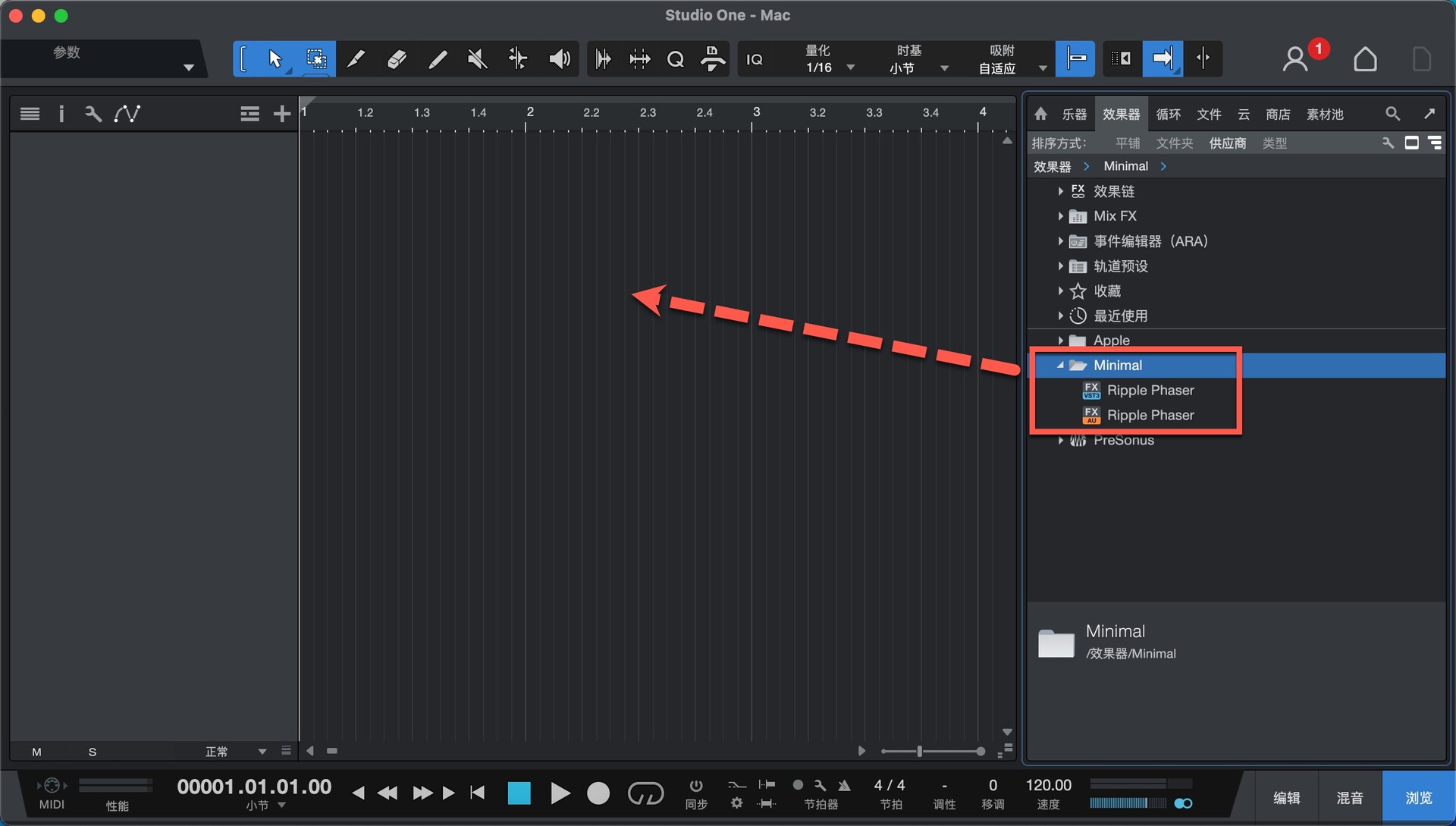Open the 编辑 view
The image size is (1456, 826).
[1286, 798]
